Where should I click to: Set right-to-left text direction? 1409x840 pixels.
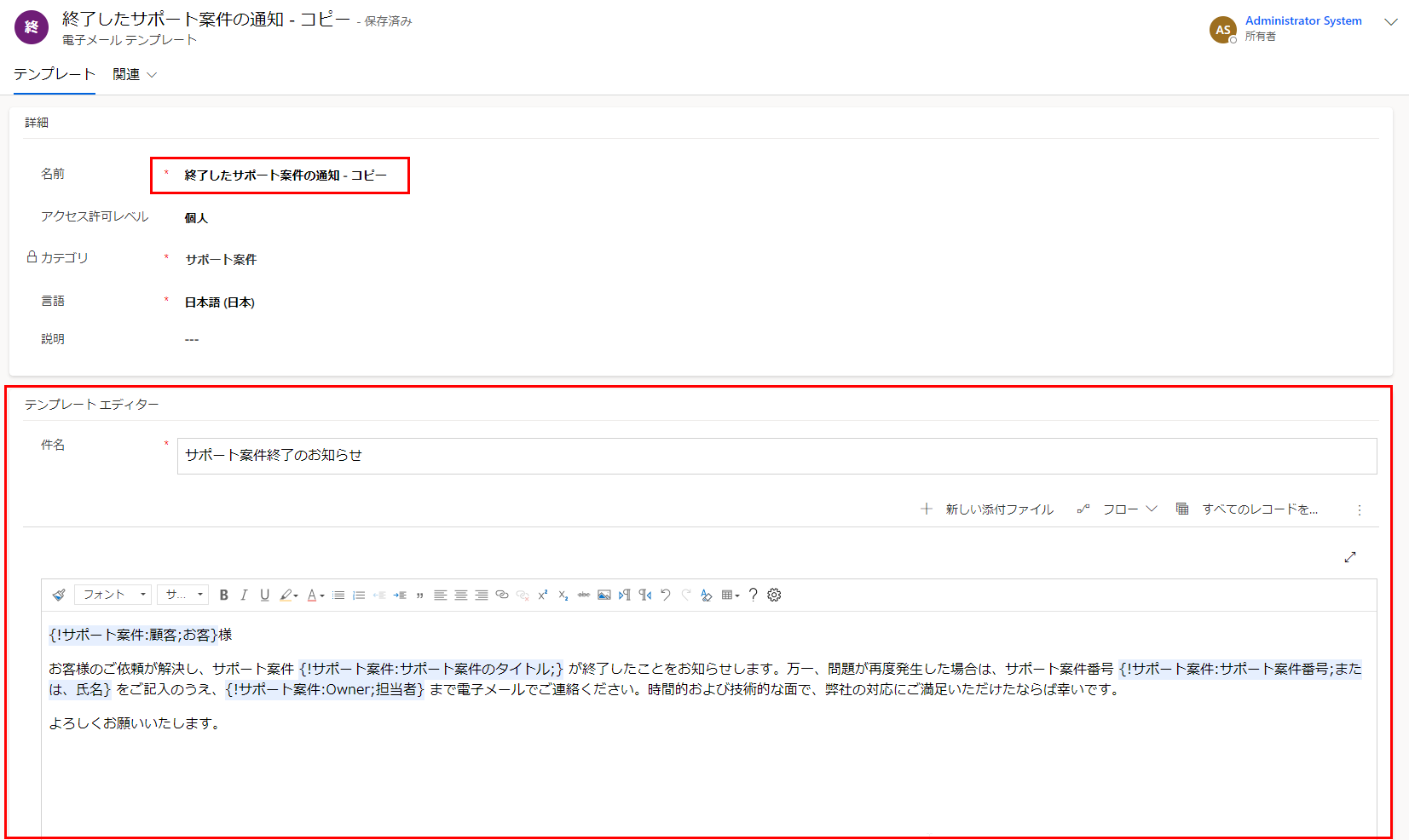[645, 595]
